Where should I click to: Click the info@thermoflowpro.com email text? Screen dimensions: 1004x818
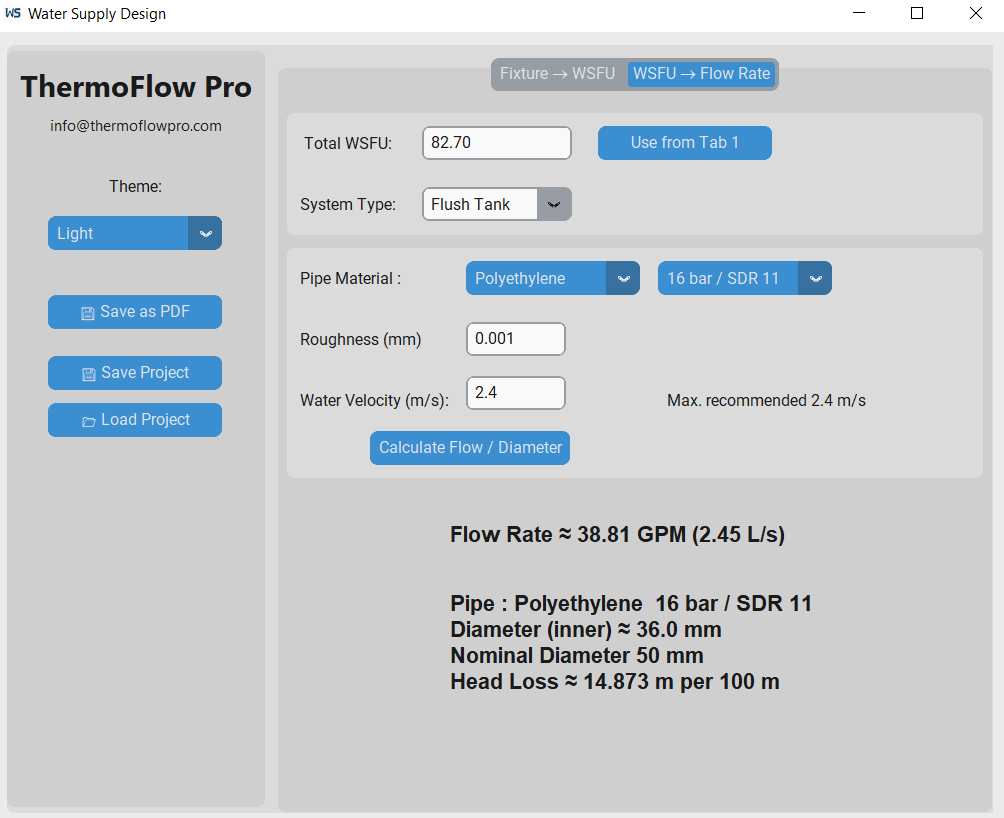pos(136,126)
